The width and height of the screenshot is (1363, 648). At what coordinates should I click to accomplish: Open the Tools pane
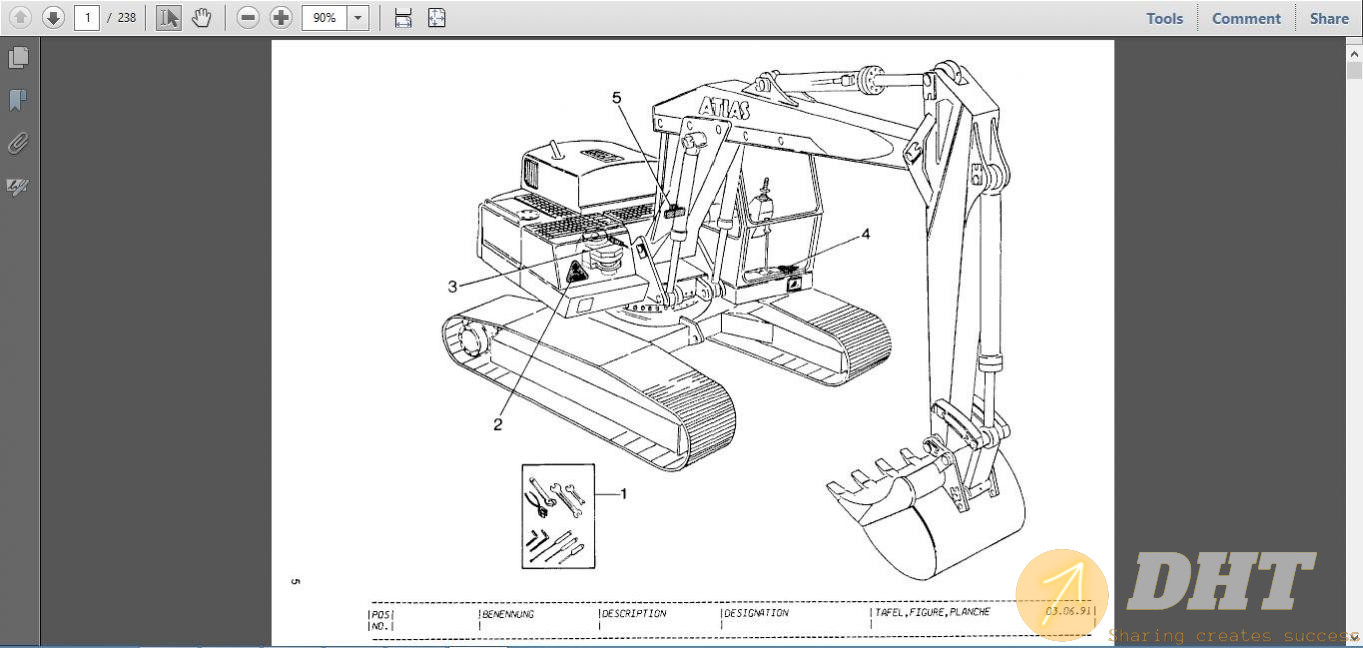[1164, 18]
